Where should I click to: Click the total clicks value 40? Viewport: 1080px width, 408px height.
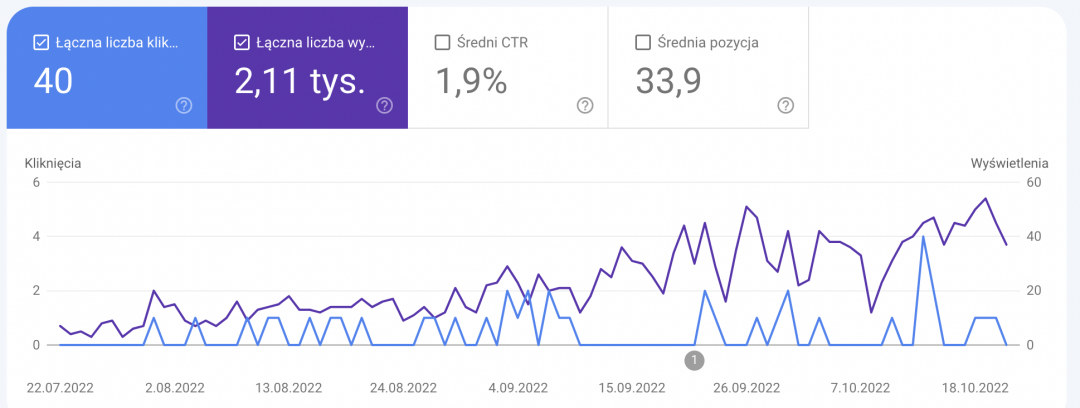tap(54, 82)
